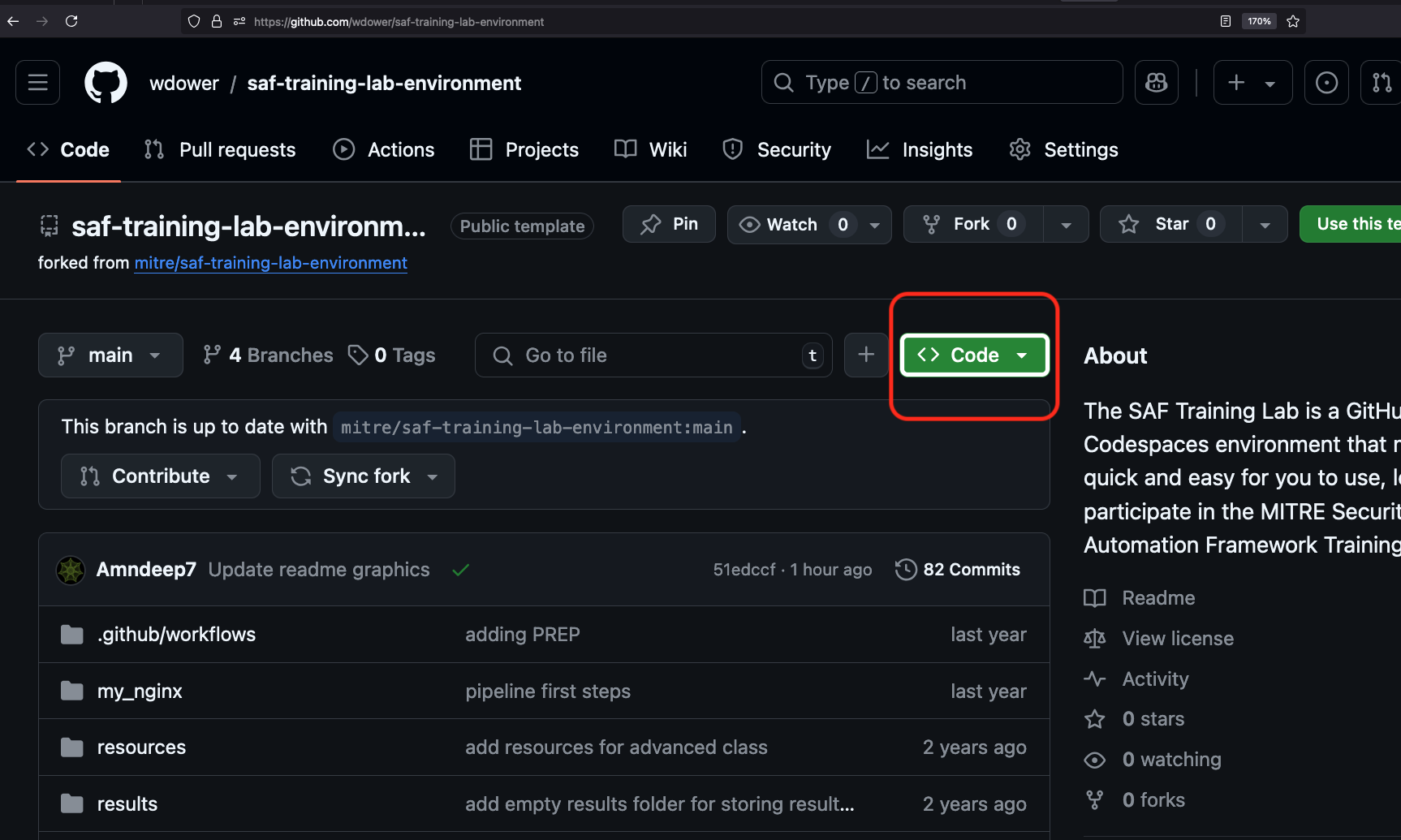Open the issues icon in header
This screenshot has height=840, width=1401.
1326,83
